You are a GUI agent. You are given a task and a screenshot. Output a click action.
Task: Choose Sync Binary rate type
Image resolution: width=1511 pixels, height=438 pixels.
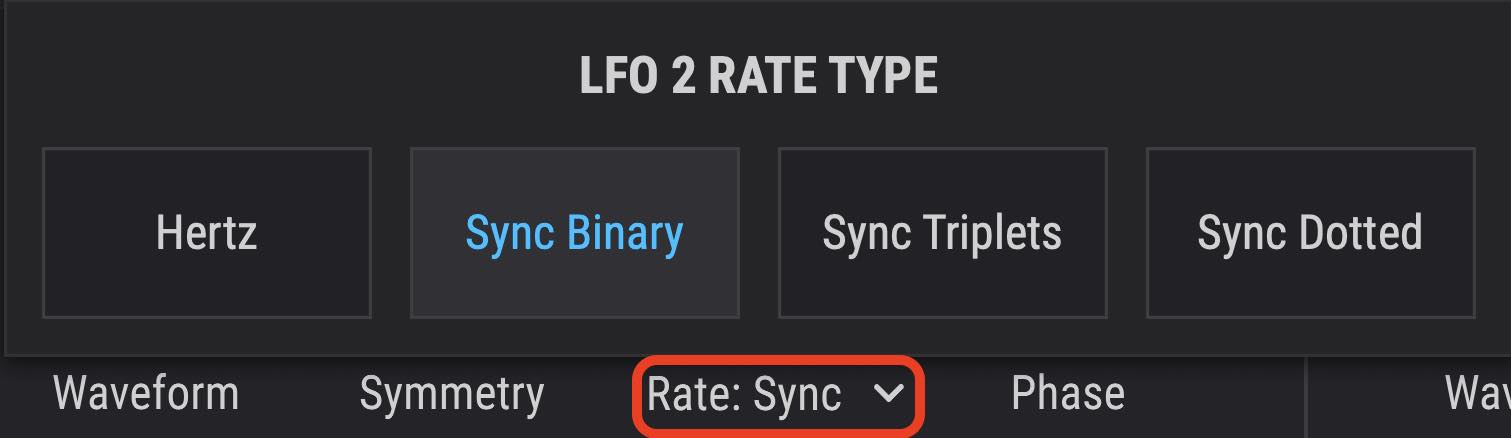click(x=574, y=233)
